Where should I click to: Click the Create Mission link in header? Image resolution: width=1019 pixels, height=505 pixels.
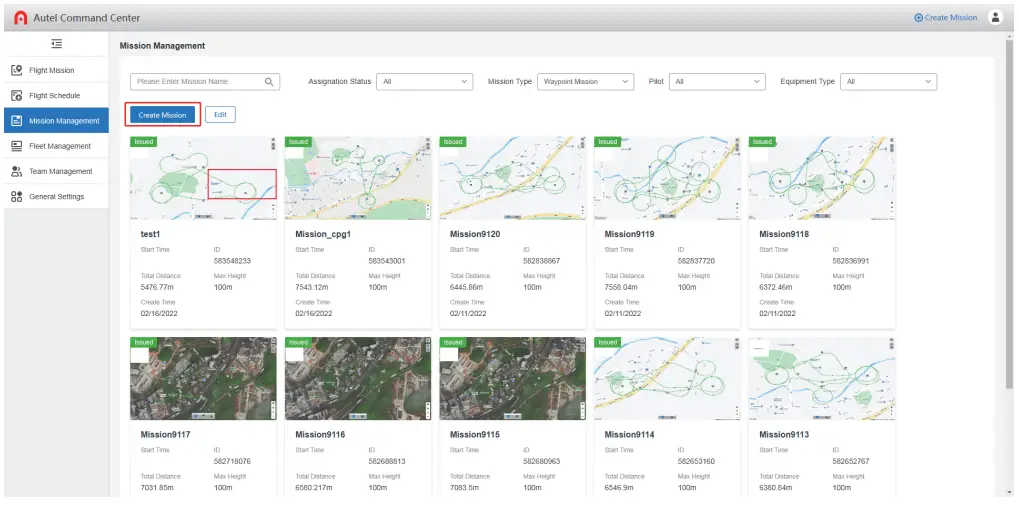pyautogui.click(x=945, y=18)
